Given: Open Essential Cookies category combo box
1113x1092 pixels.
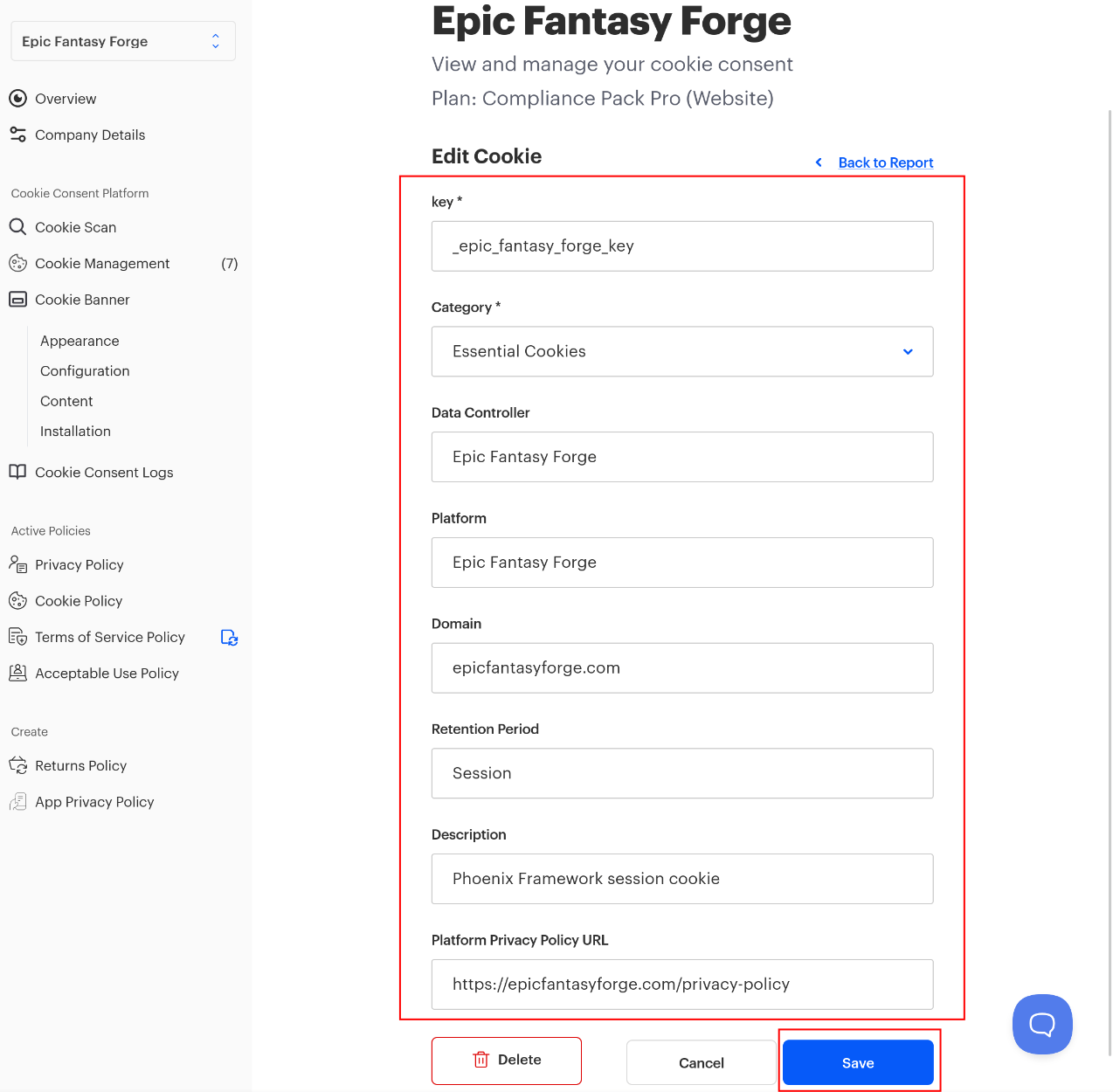Looking at the screenshot, I should 682,351.
